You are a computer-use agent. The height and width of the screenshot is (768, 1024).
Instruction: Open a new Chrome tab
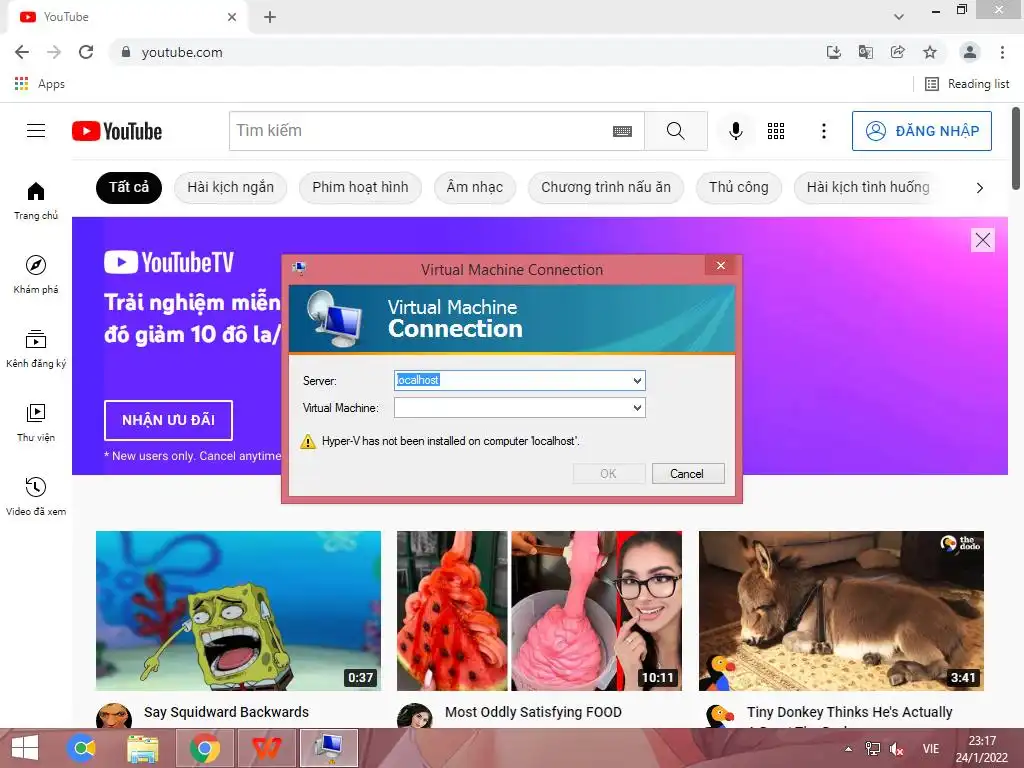coord(270,17)
